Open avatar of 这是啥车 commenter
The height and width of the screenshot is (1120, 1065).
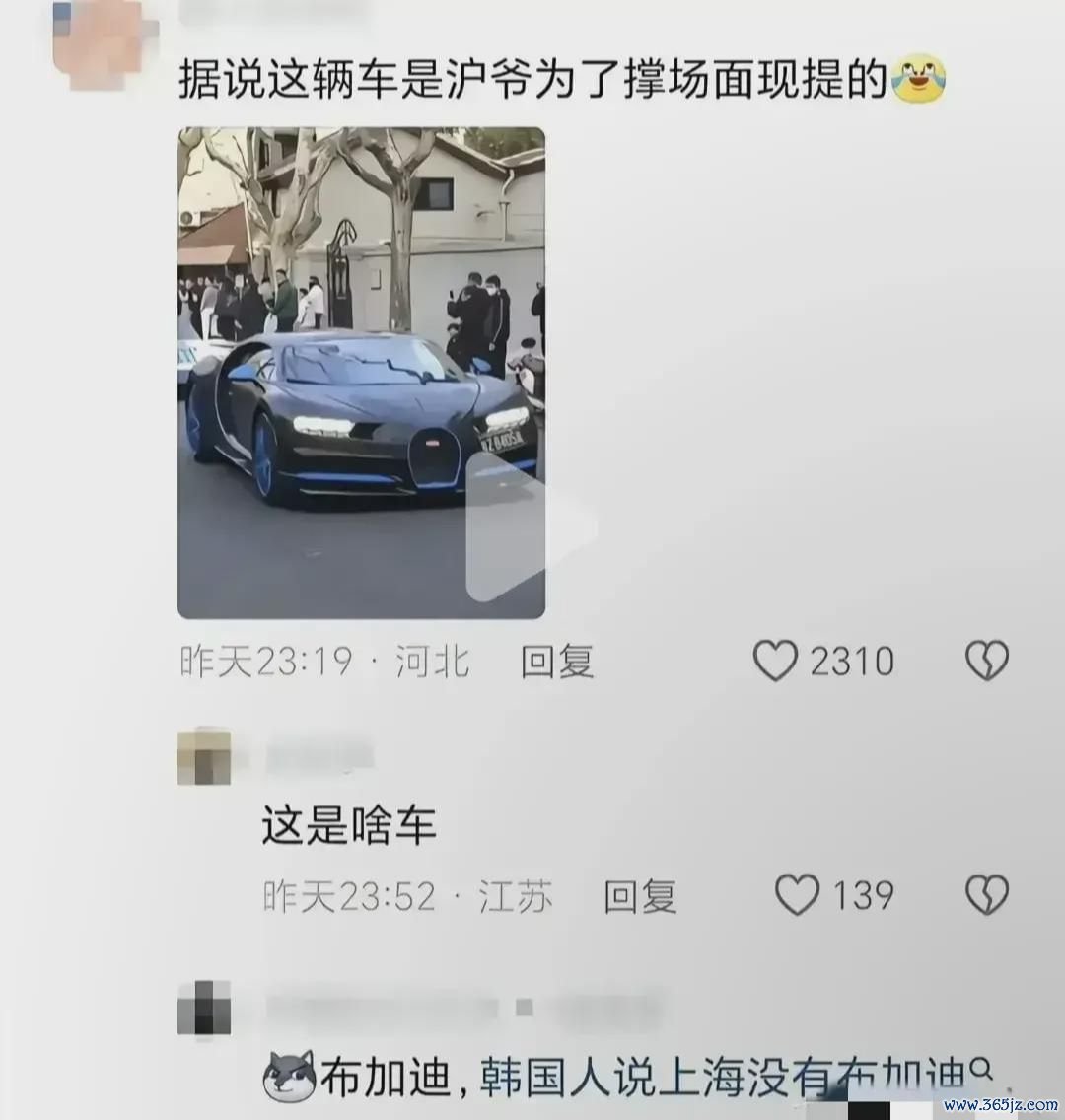204,756
